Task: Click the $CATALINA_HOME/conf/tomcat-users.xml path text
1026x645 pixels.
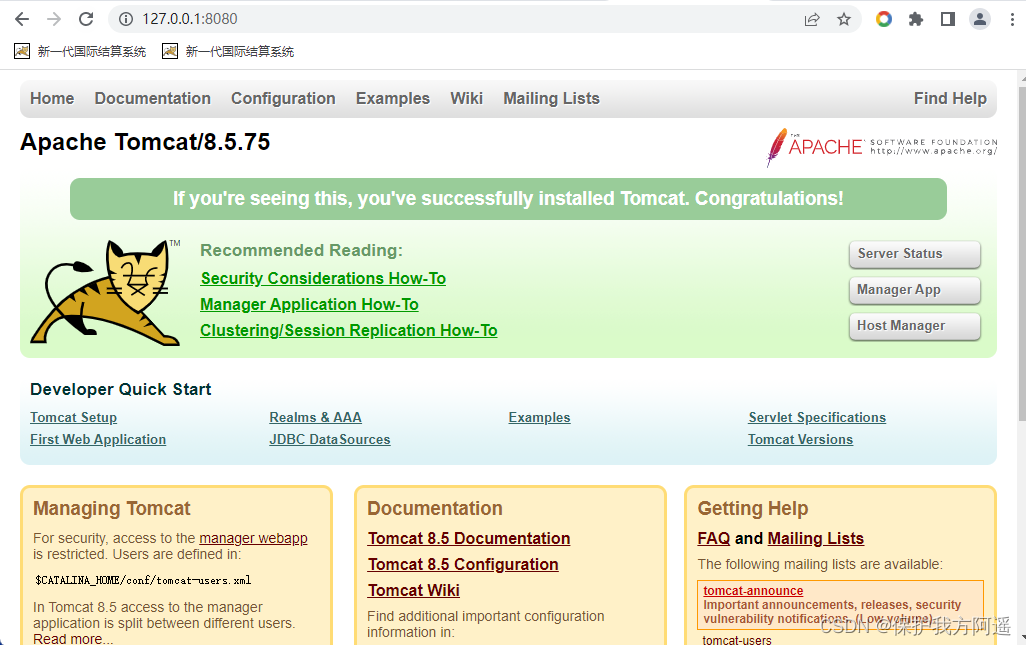Action: tap(143, 580)
